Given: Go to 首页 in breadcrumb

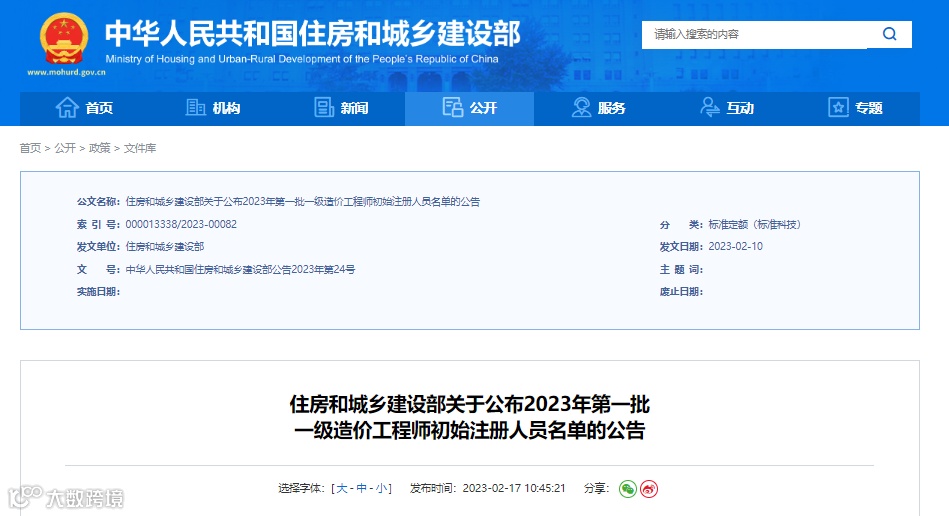Looking at the screenshot, I should pyautogui.click(x=30, y=148).
